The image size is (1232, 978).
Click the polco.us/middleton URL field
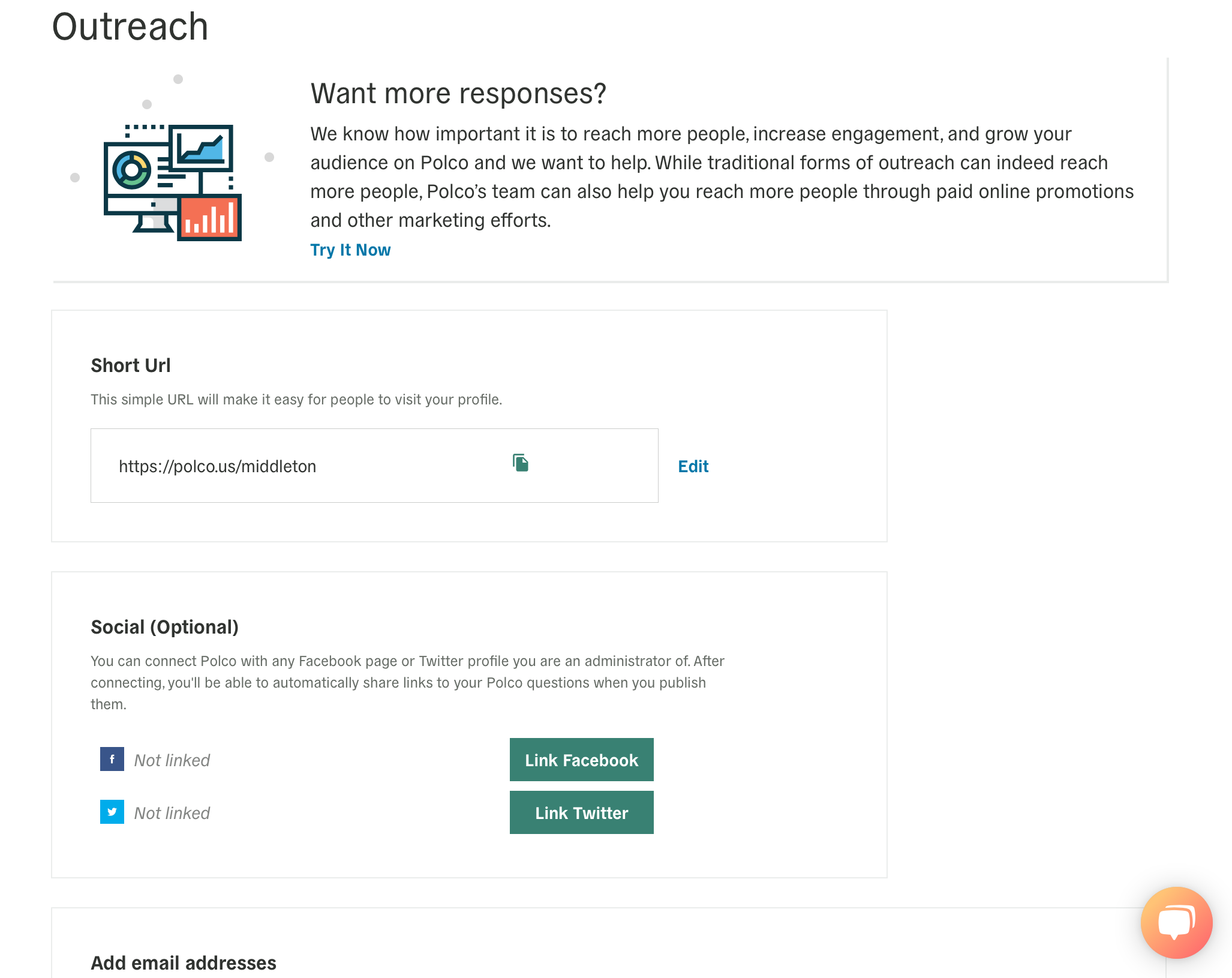coord(374,466)
